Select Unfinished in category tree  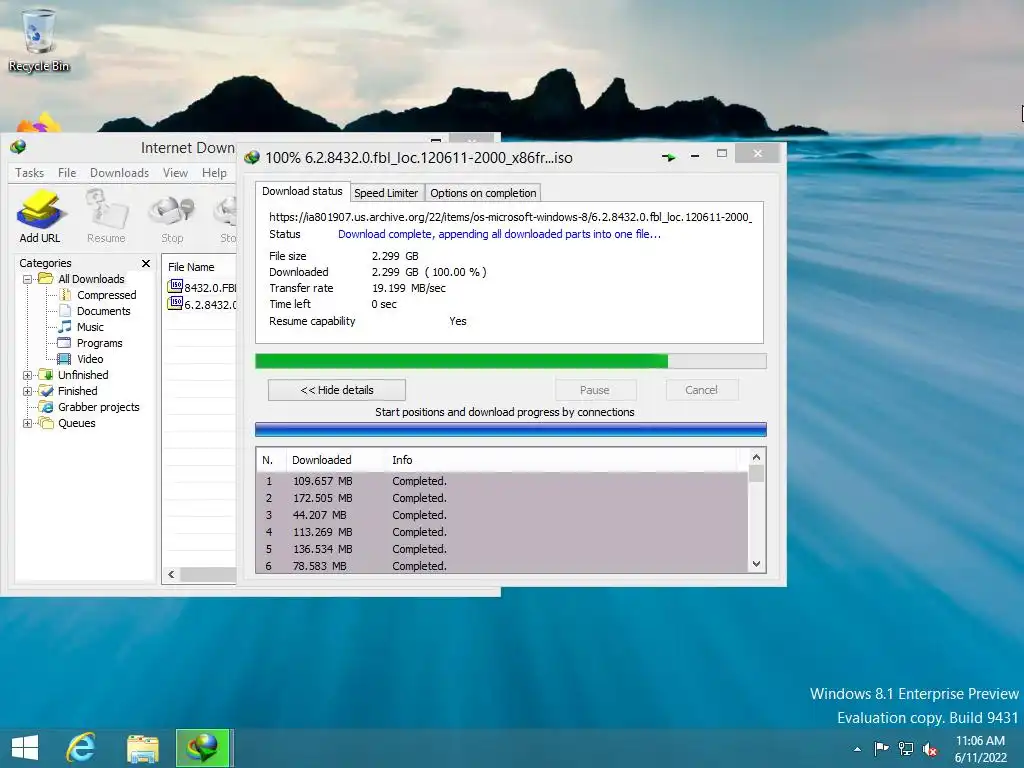click(x=83, y=375)
